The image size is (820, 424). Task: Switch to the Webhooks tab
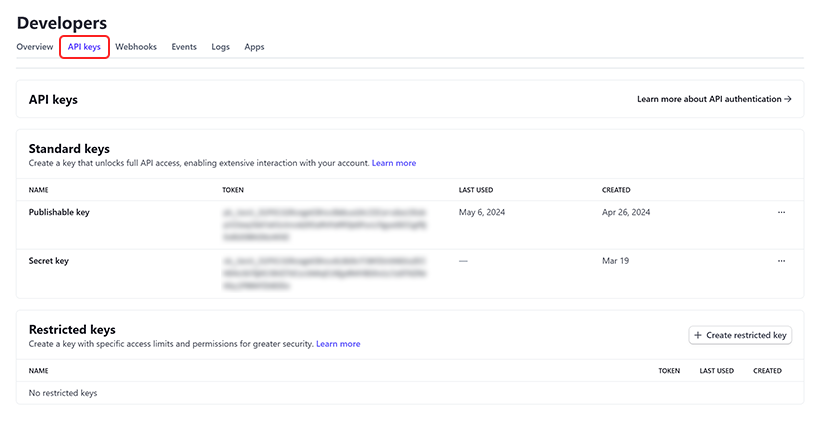click(x=136, y=47)
